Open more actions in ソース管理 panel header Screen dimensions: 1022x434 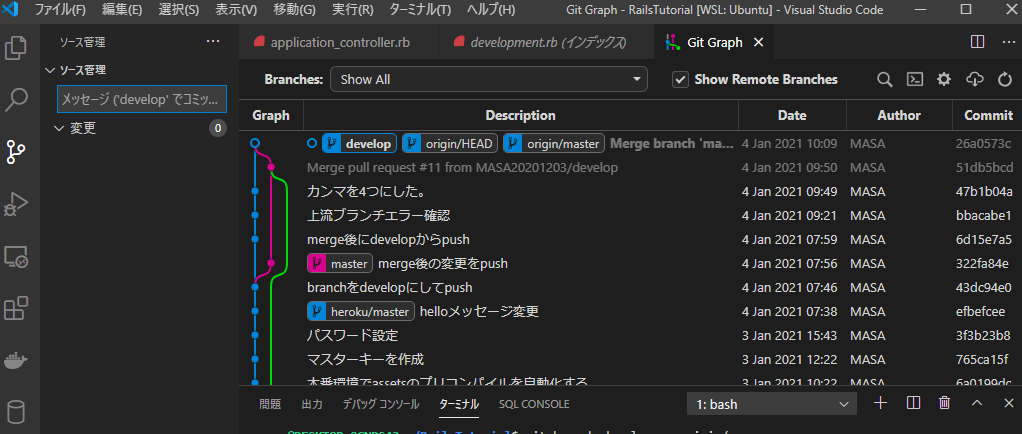coord(213,42)
